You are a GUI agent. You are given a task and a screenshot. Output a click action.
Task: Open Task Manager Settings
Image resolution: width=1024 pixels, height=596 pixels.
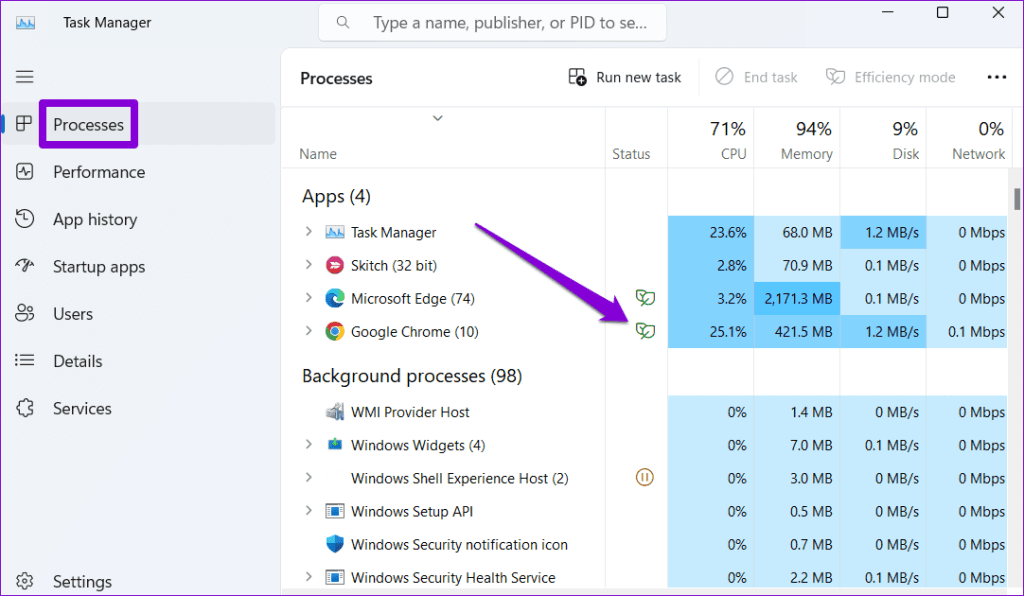click(82, 581)
